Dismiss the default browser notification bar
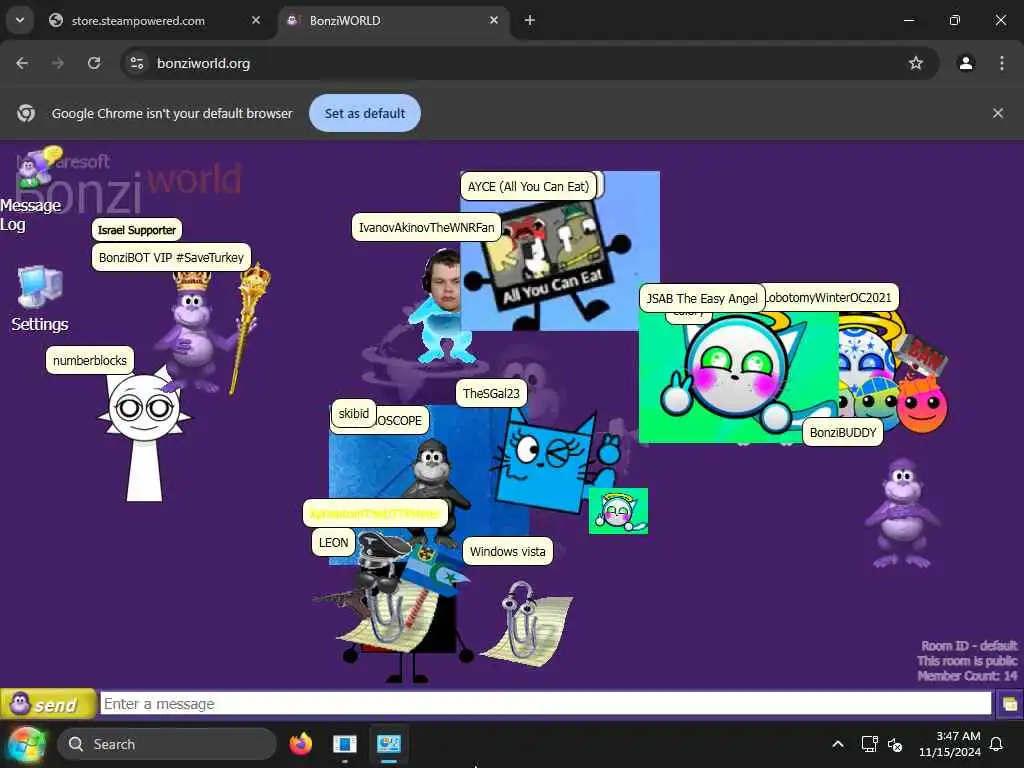This screenshot has width=1024, height=768. tap(998, 114)
